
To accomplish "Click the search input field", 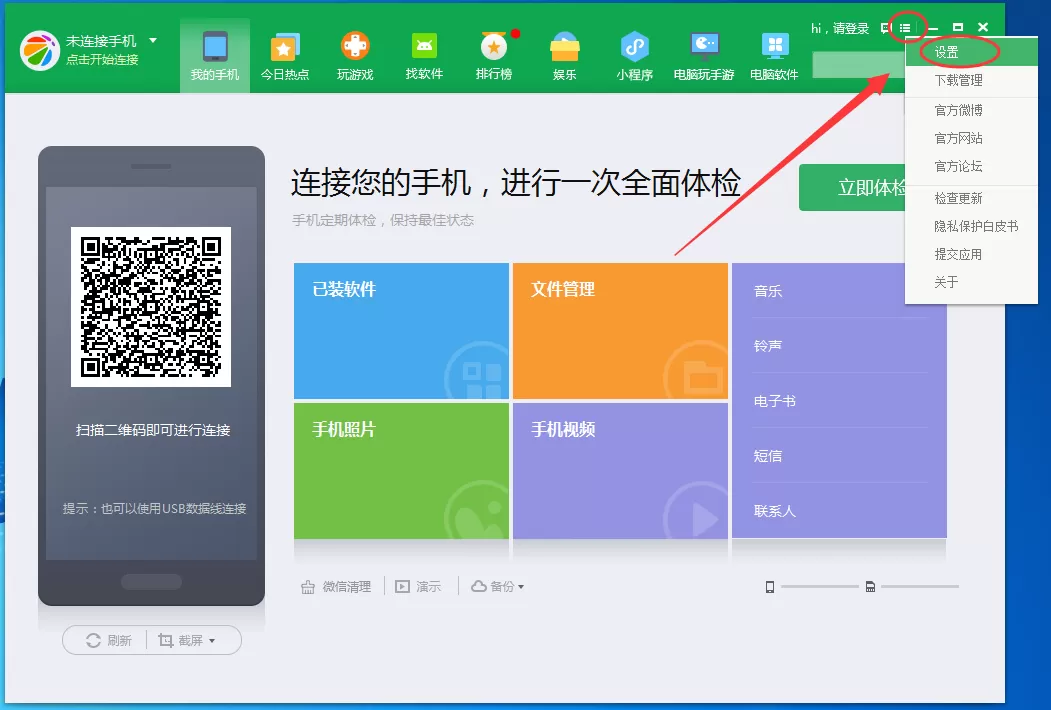I will coord(859,65).
